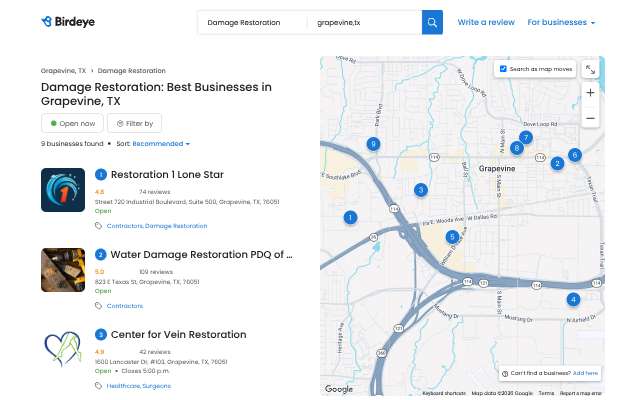Screen dimensions: 640x400
Task: Click the Add here link on map
Action: click(585, 373)
